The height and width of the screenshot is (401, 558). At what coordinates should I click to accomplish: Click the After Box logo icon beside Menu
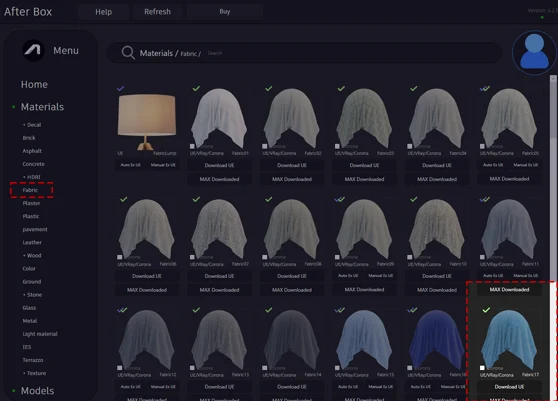pyautogui.click(x=33, y=50)
